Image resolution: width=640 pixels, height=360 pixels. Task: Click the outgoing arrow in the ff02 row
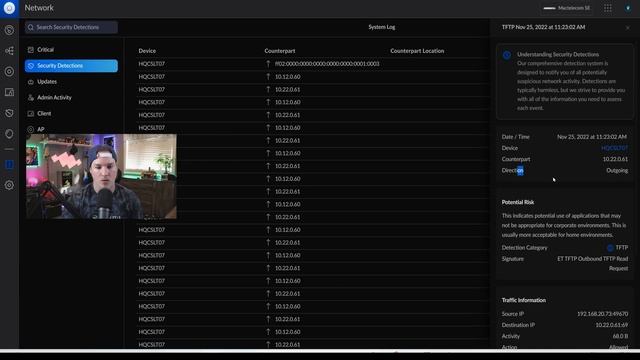click(x=268, y=64)
